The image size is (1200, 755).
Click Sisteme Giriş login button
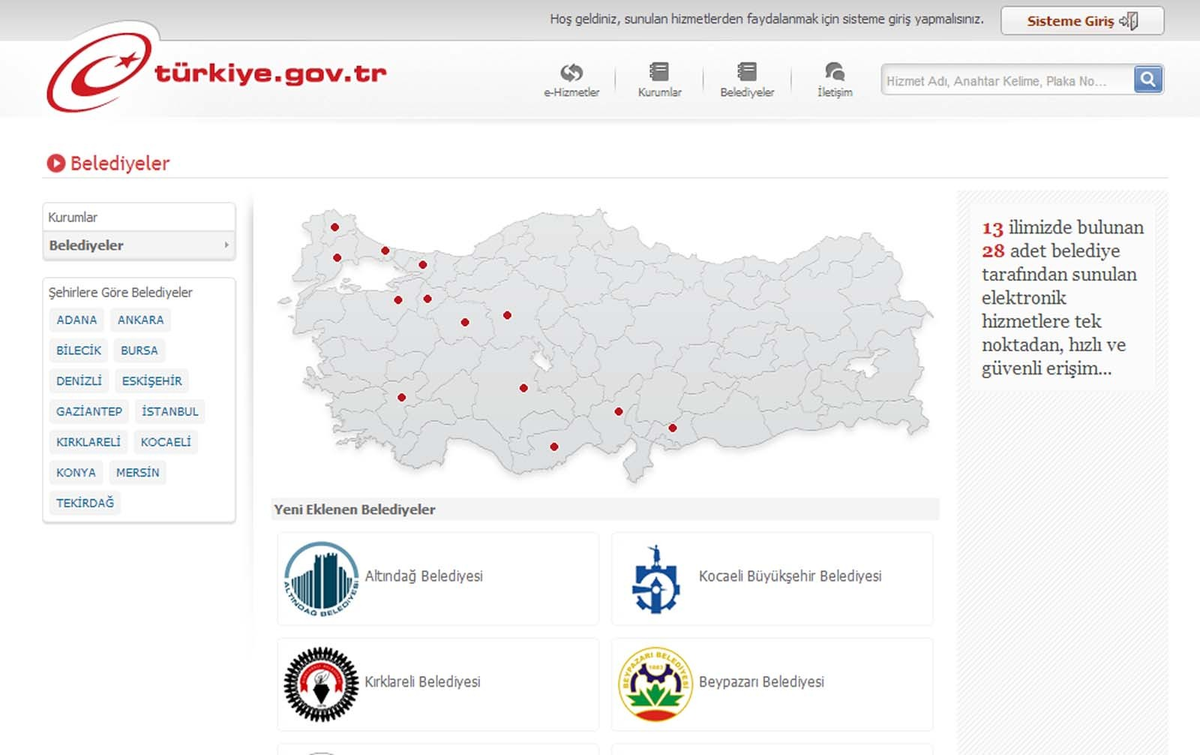[x=1082, y=21]
